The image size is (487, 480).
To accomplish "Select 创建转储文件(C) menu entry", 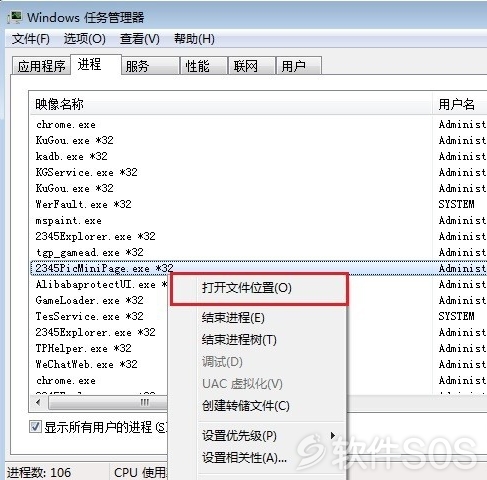I will [245, 406].
